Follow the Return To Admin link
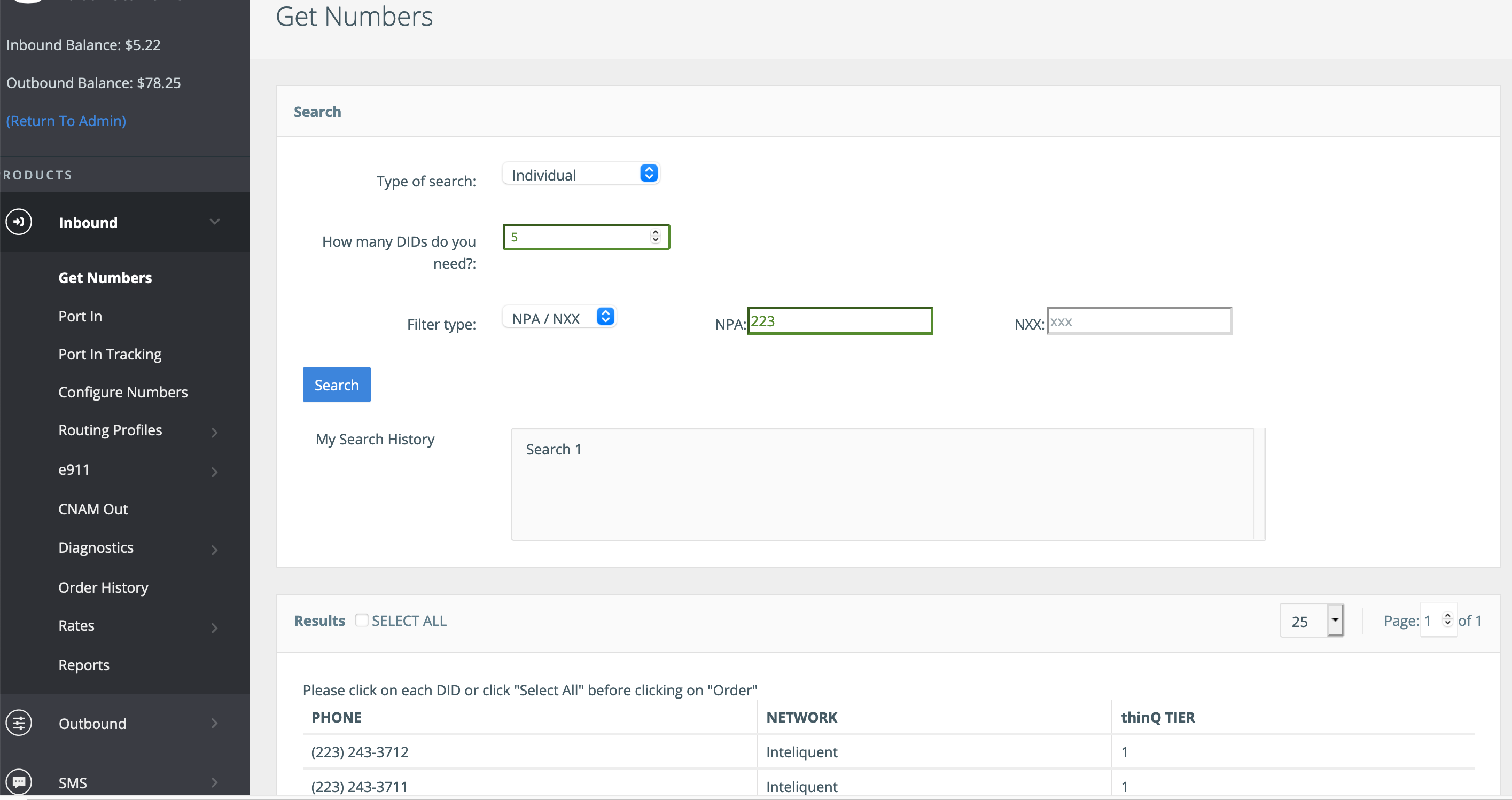Viewport: 1512px width, 800px height. click(66, 121)
